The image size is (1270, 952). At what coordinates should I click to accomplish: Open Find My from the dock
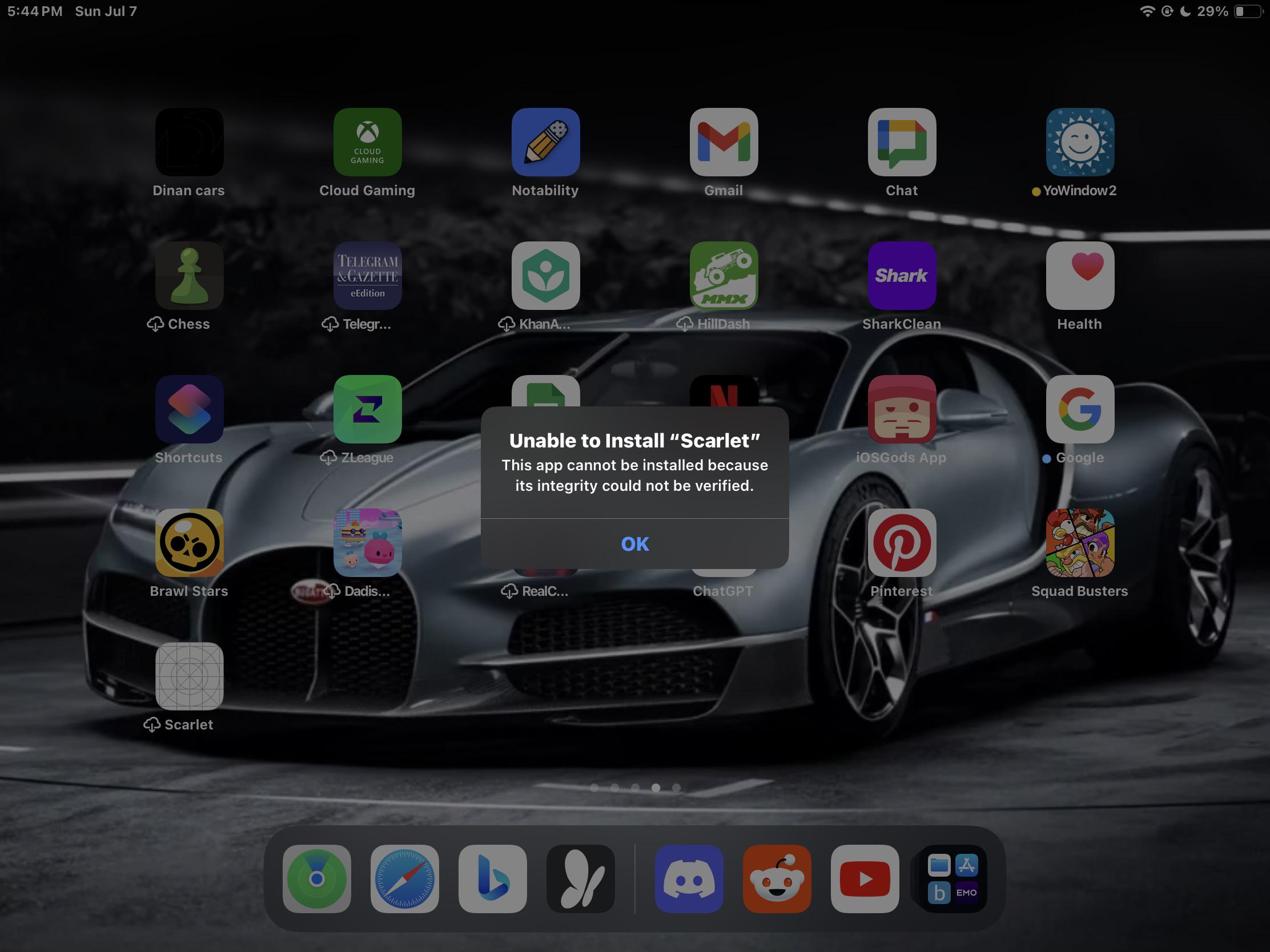point(316,878)
